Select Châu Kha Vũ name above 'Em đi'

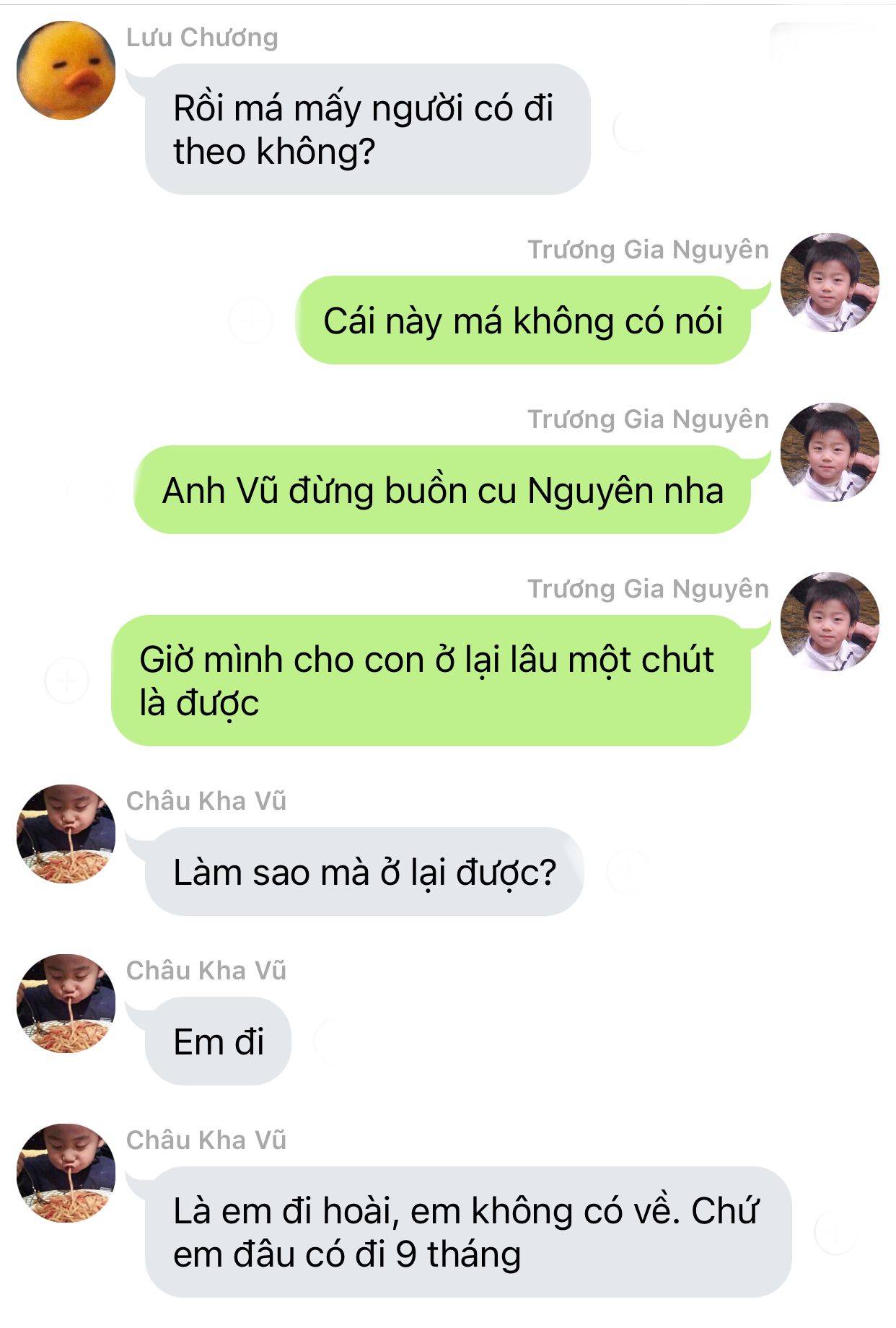point(206,971)
